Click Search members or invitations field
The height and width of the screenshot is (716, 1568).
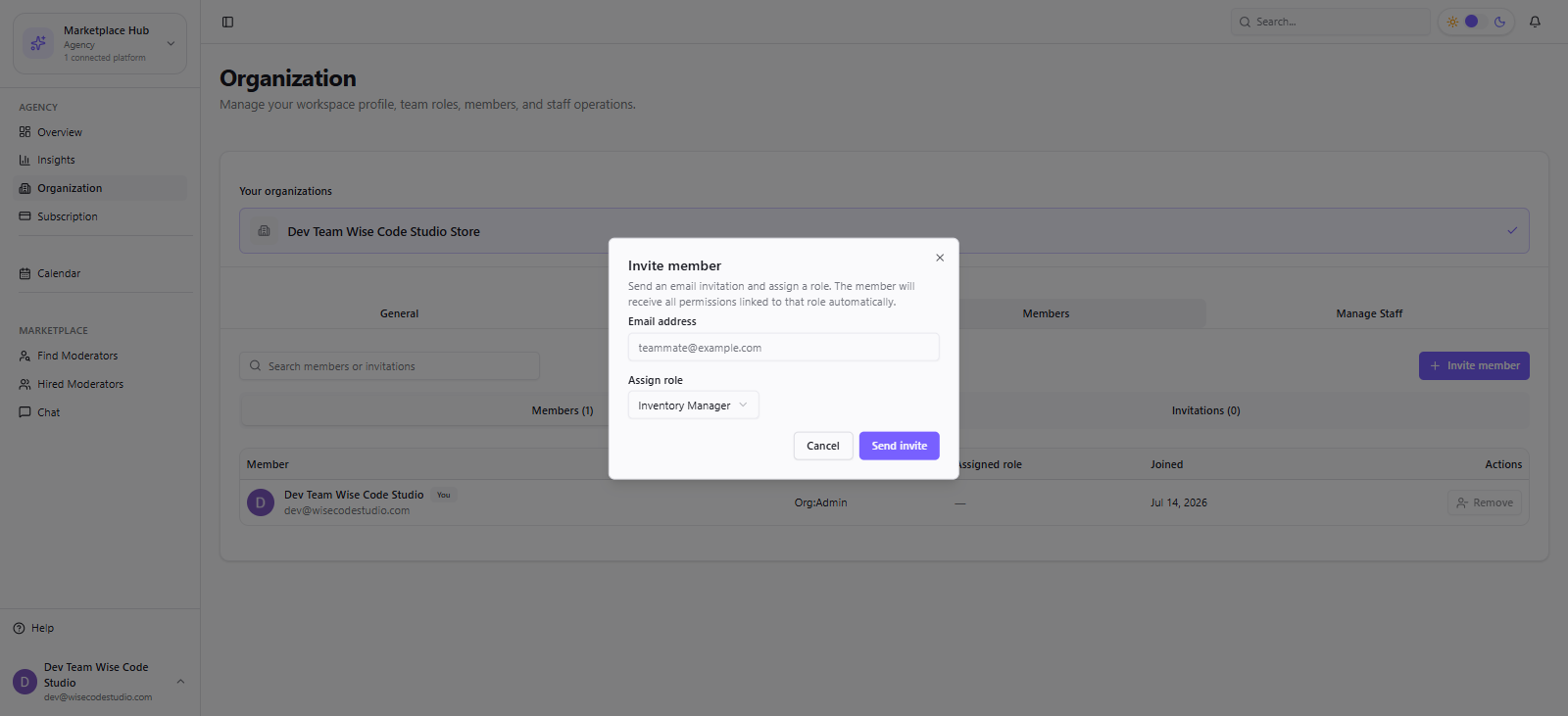click(389, 366)
